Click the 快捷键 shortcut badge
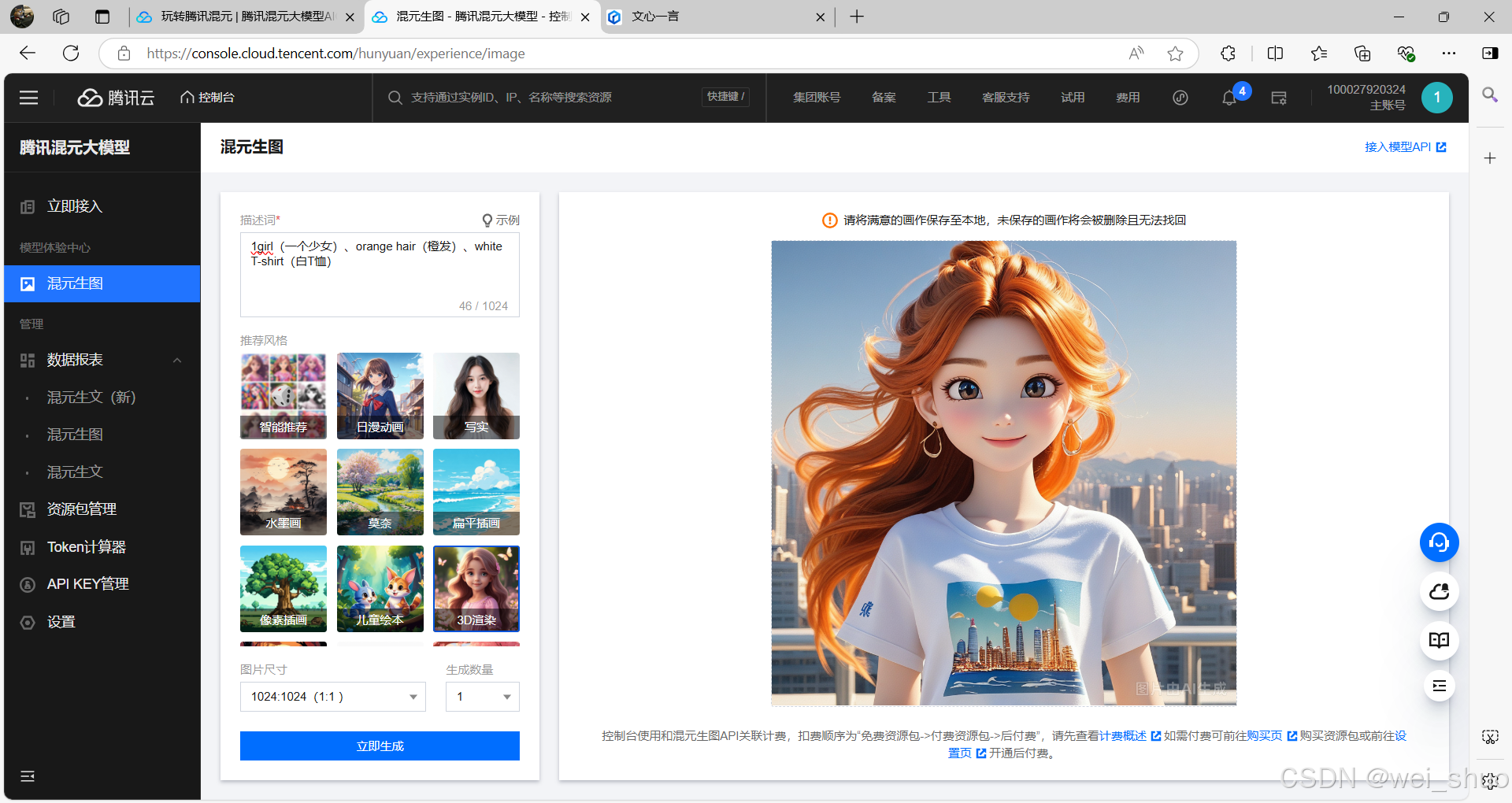 tap(725, 97)
